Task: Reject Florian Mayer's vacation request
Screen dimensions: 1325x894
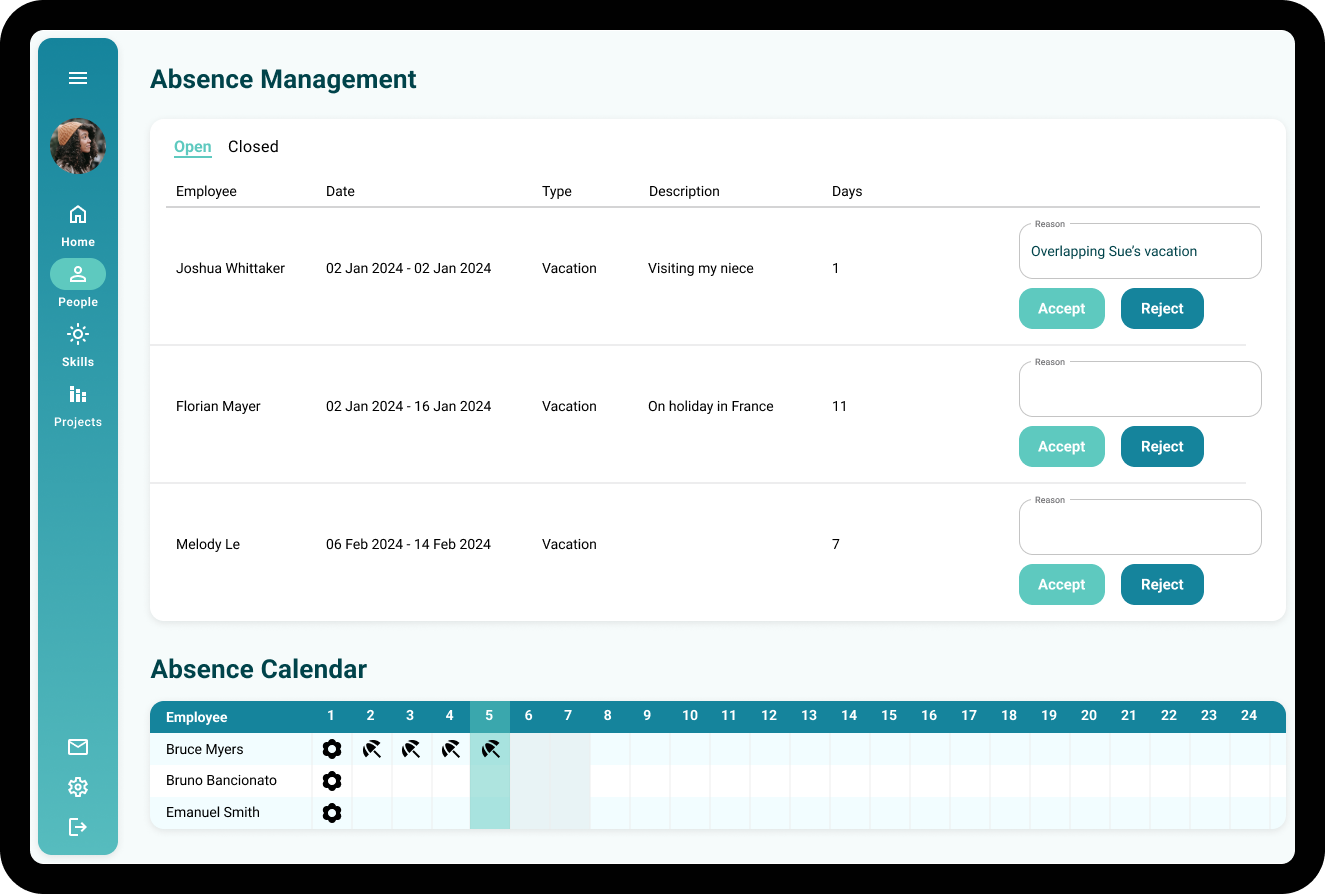Action: click(x=1162, y=447)
